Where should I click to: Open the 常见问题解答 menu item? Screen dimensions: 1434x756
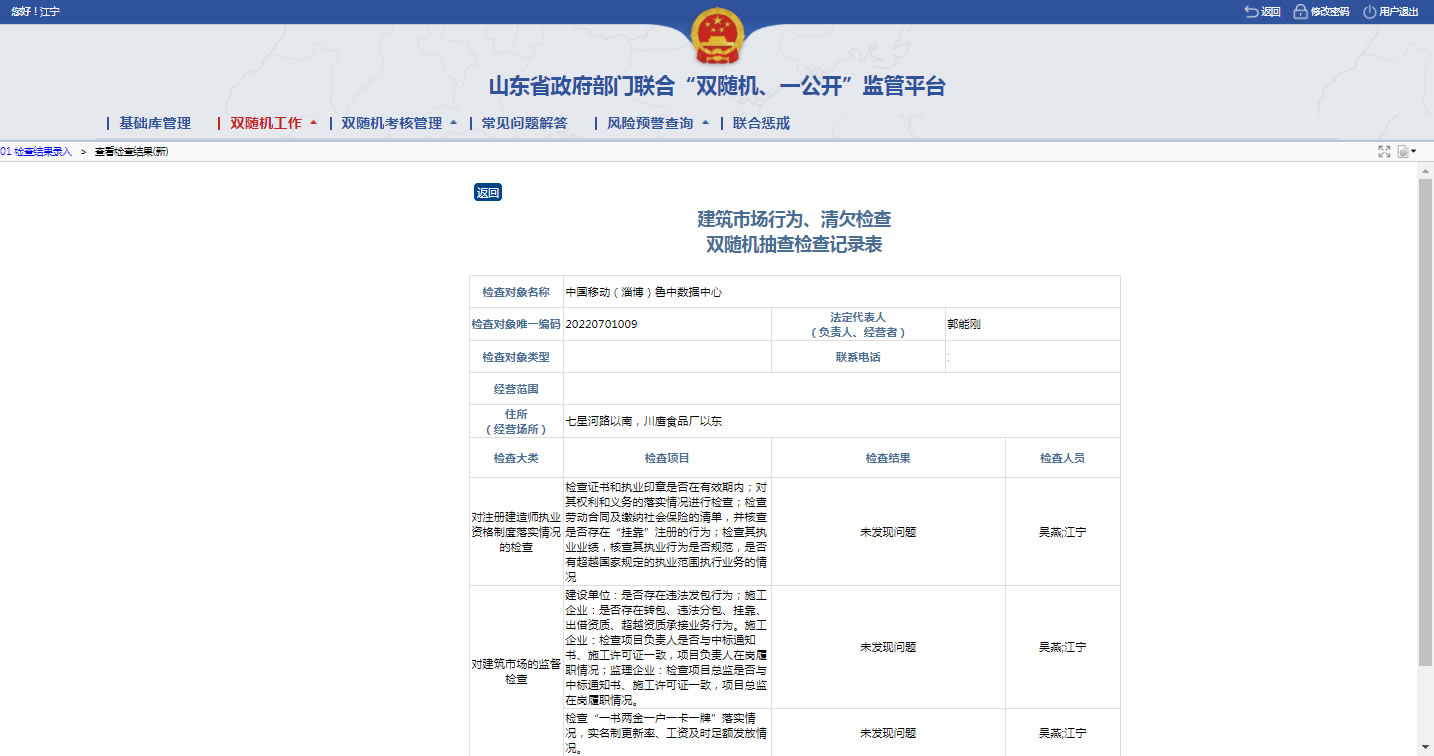click(524, 123)
